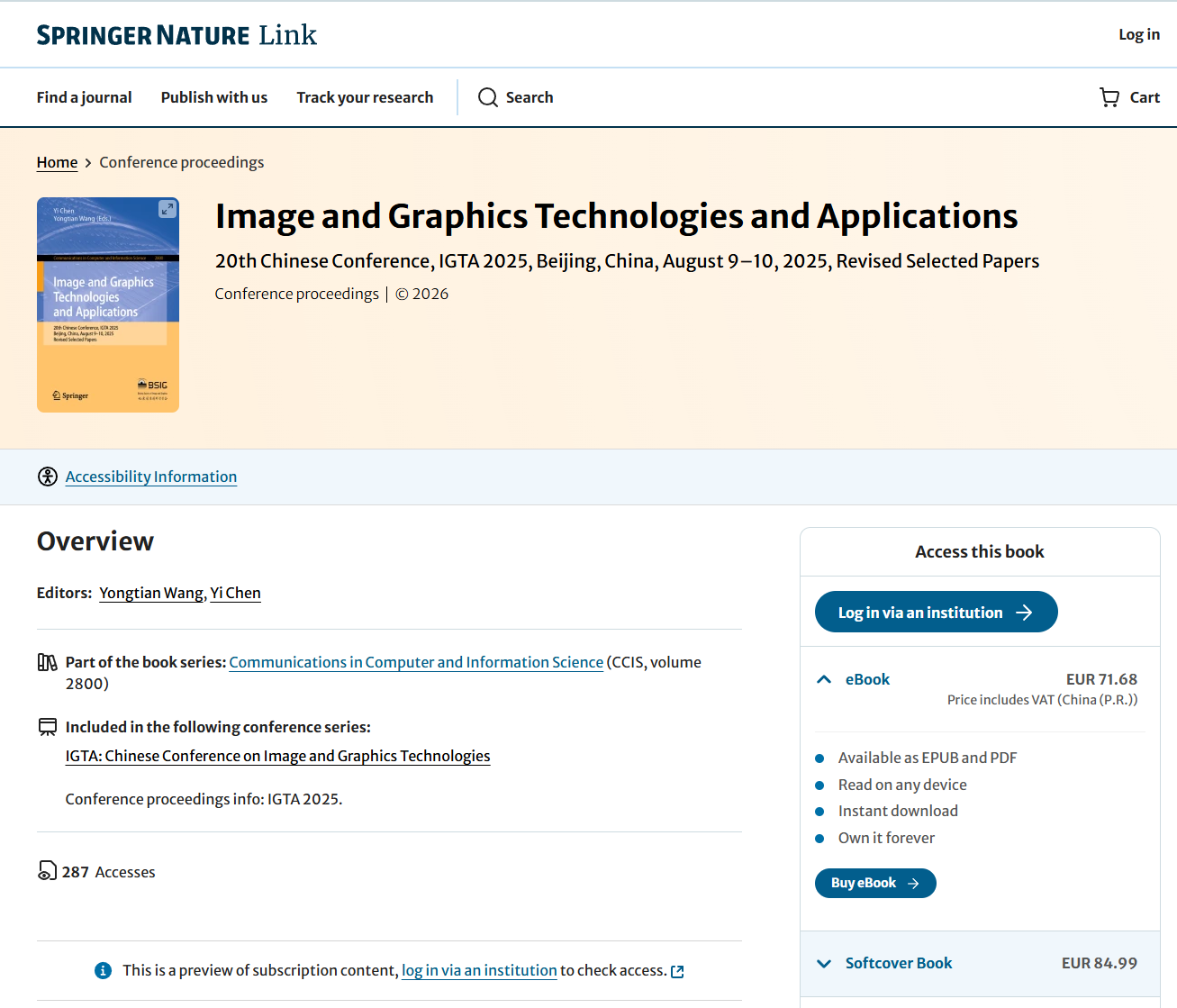The width and height of the screenshot is (1177, 1008).
Task: Open editor Yongtian Wang's link
Action: [151, 593]
